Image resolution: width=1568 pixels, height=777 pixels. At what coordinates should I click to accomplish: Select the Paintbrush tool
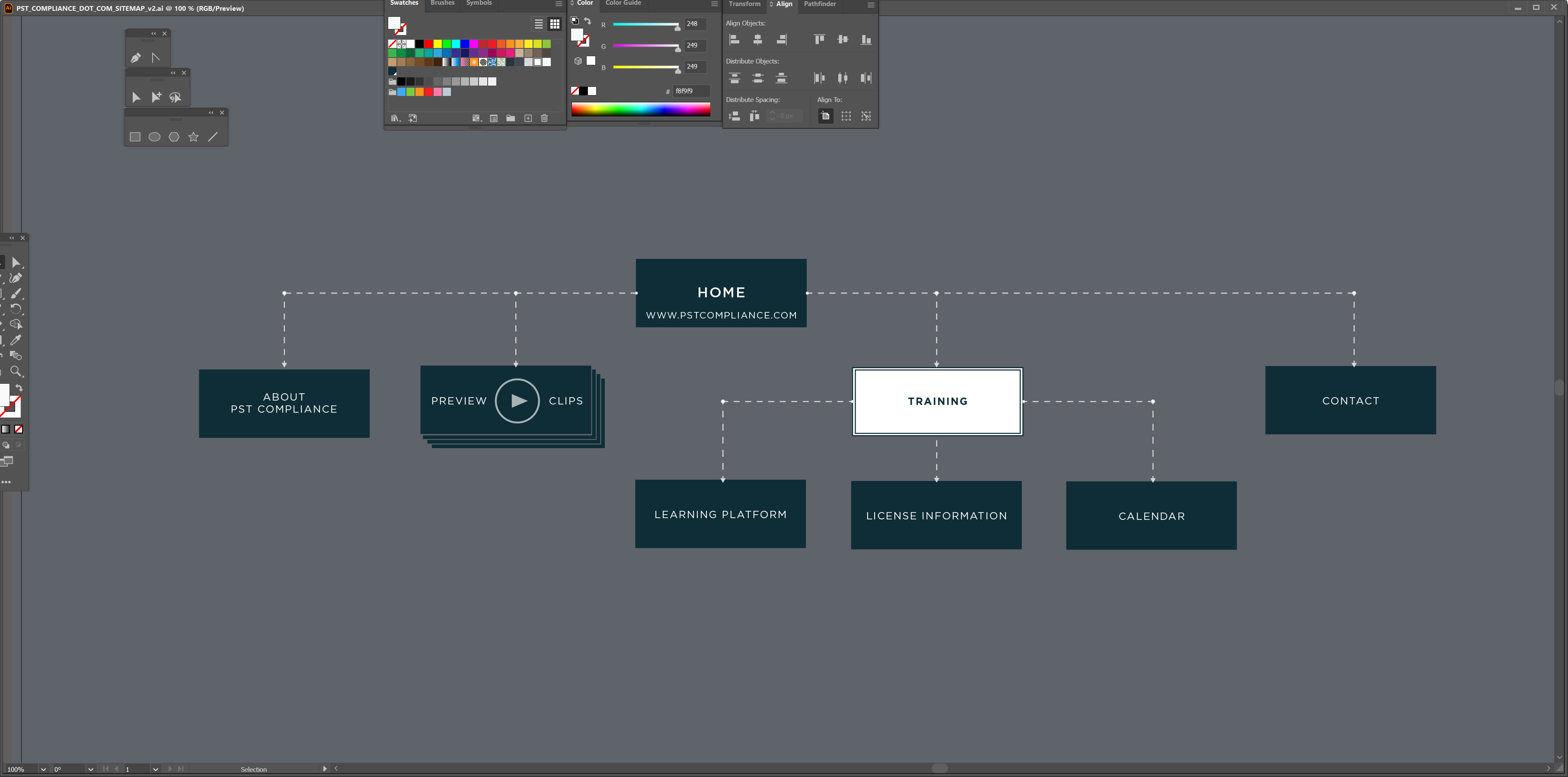tap(16, 293)
